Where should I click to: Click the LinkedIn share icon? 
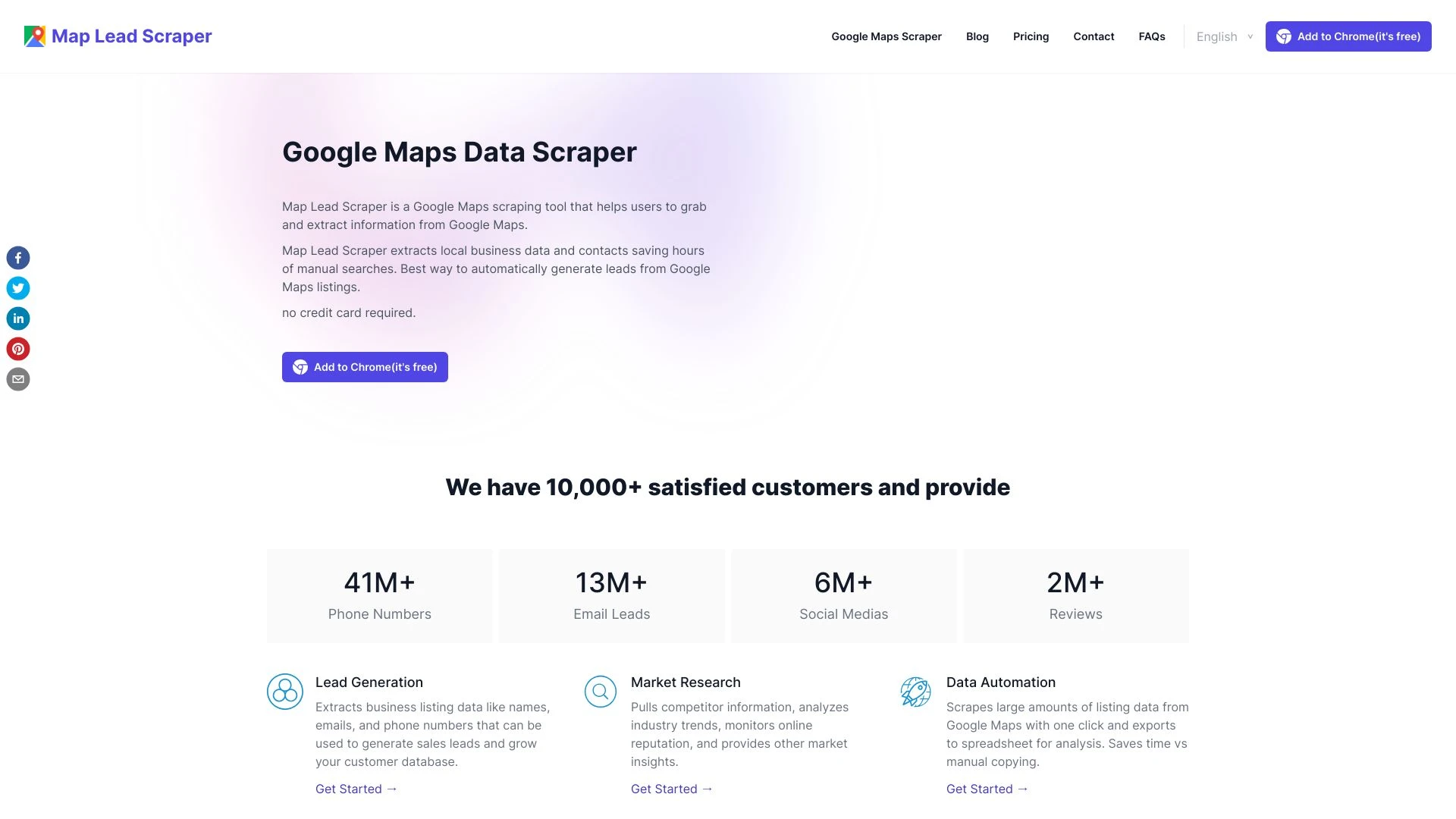click(18, 318)
